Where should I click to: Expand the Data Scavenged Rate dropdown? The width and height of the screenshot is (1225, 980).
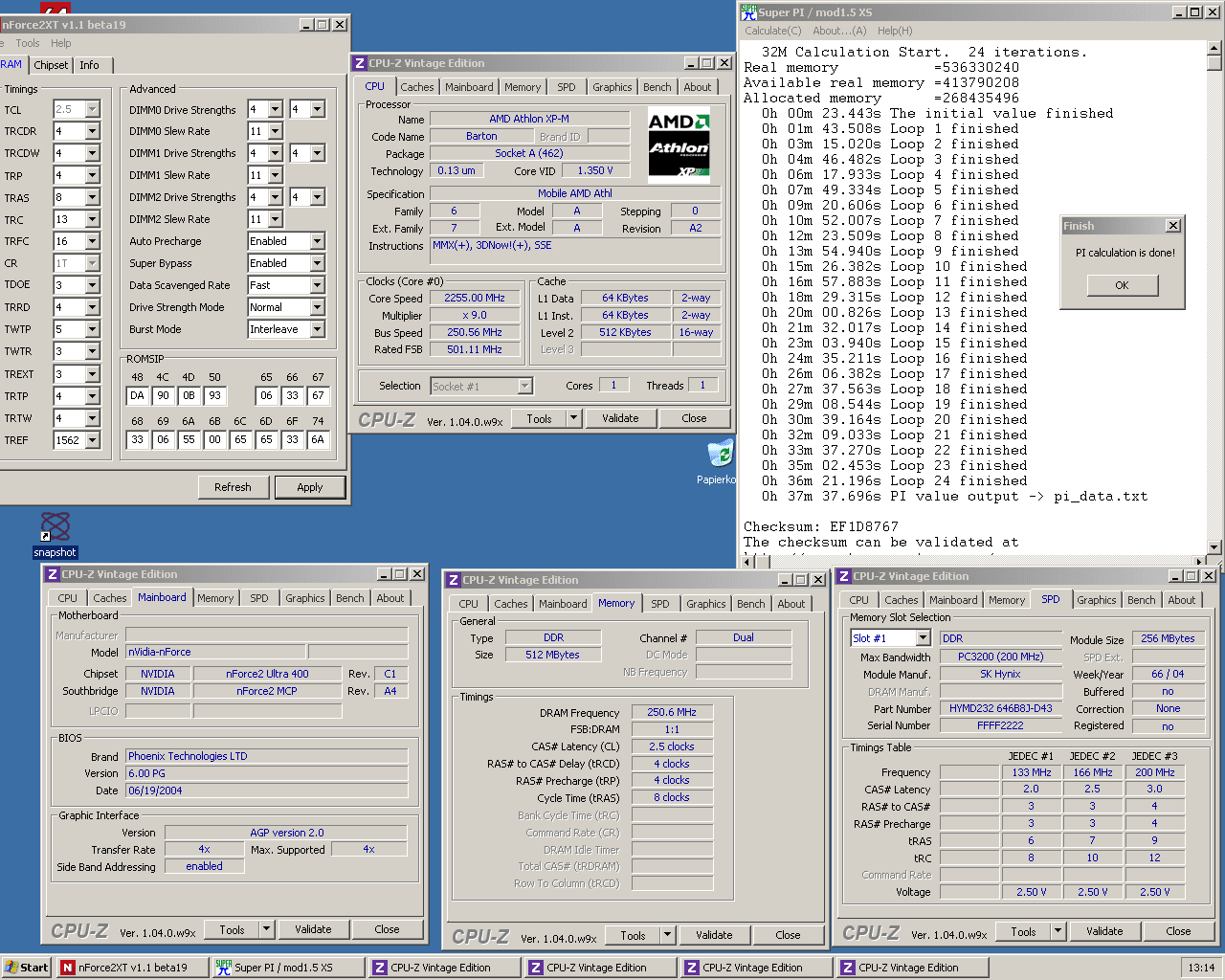(x=317, y=285)
